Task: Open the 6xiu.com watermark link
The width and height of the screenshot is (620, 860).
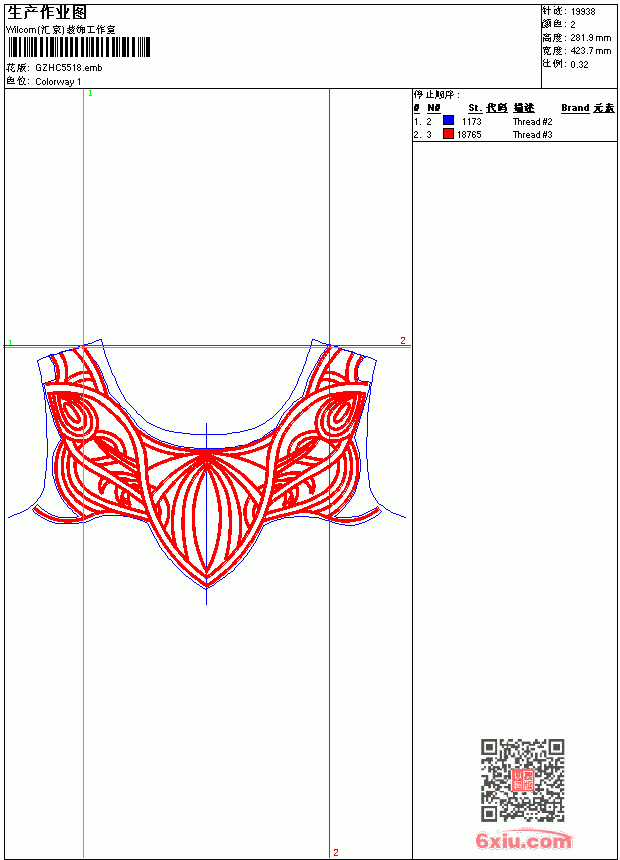Action: click(x=523, y=840)
